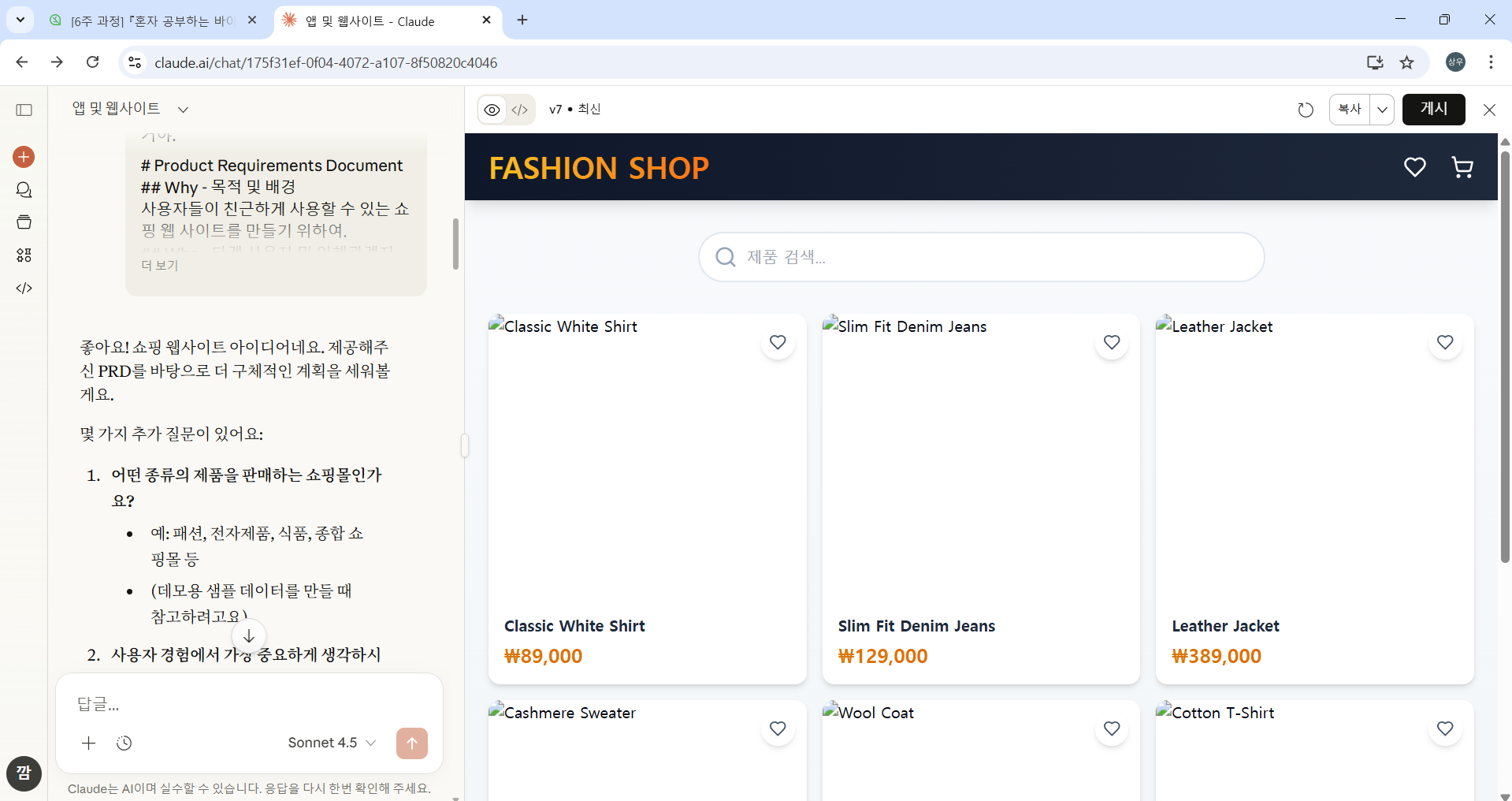Click the ₩389,000 price text

tap(1217, 656)
